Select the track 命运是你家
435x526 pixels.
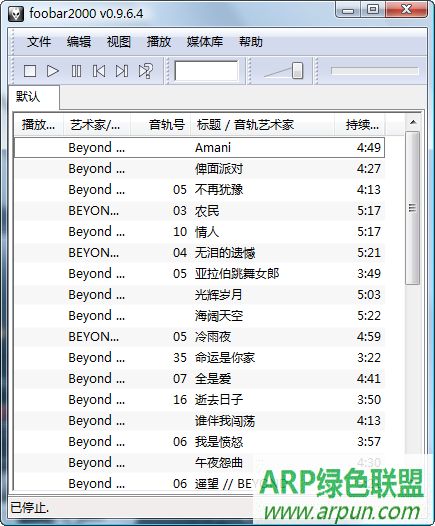[x=199, y=358]
